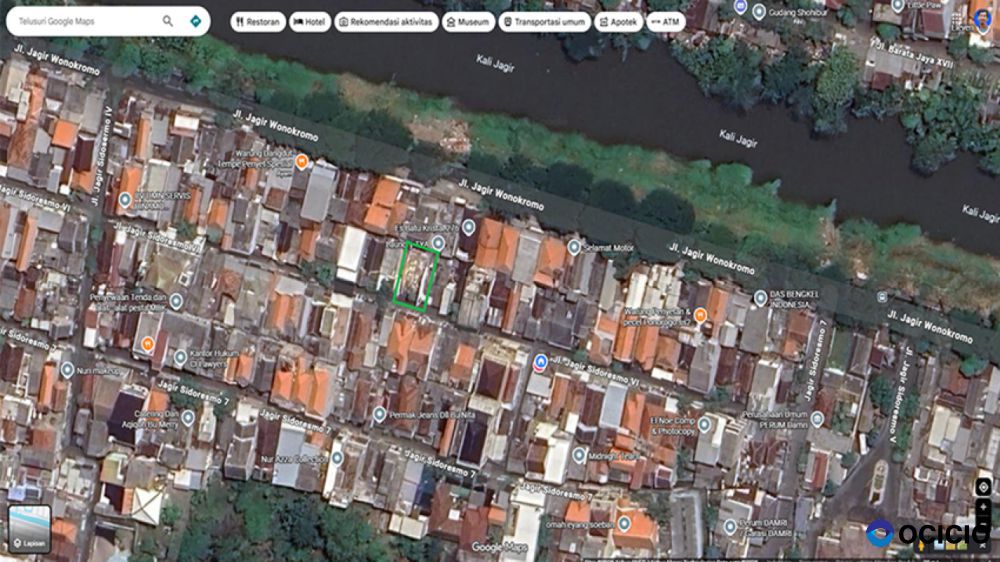Open the Kantor Hukum CB Lawyers pin
Screen dimensions: 1000x562
pos(181,357)
